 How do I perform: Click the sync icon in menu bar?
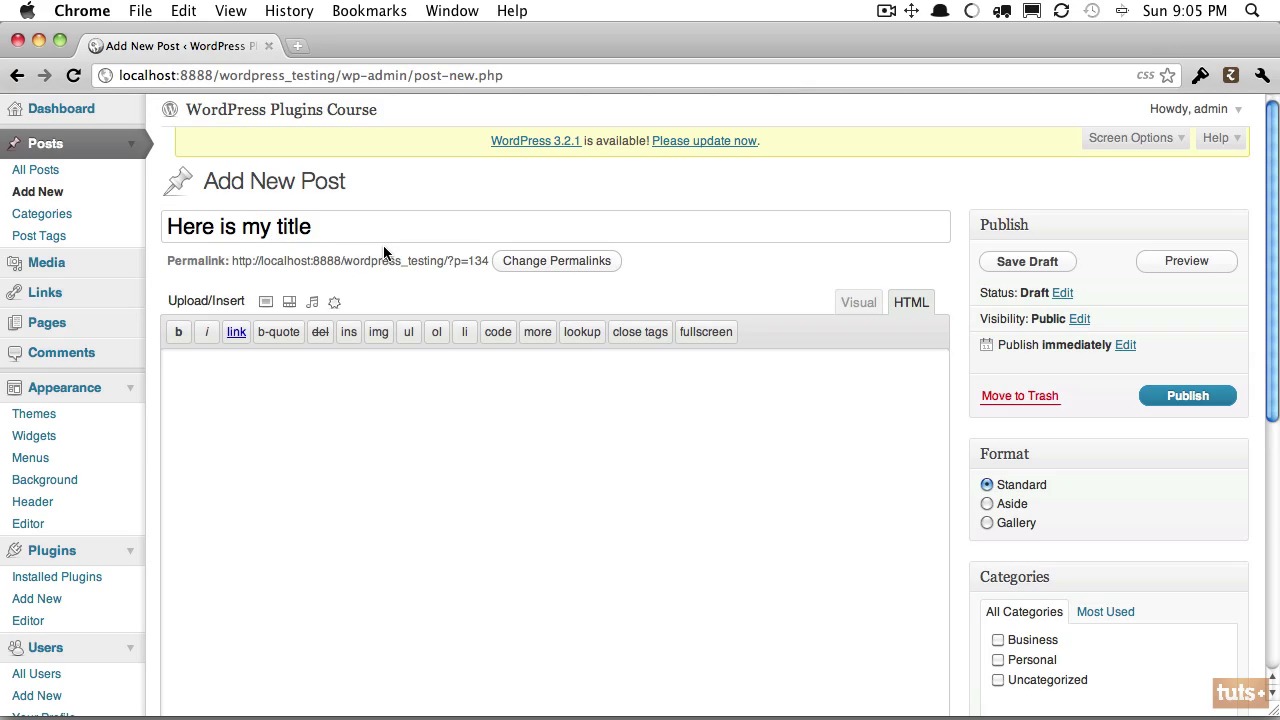1061,11
